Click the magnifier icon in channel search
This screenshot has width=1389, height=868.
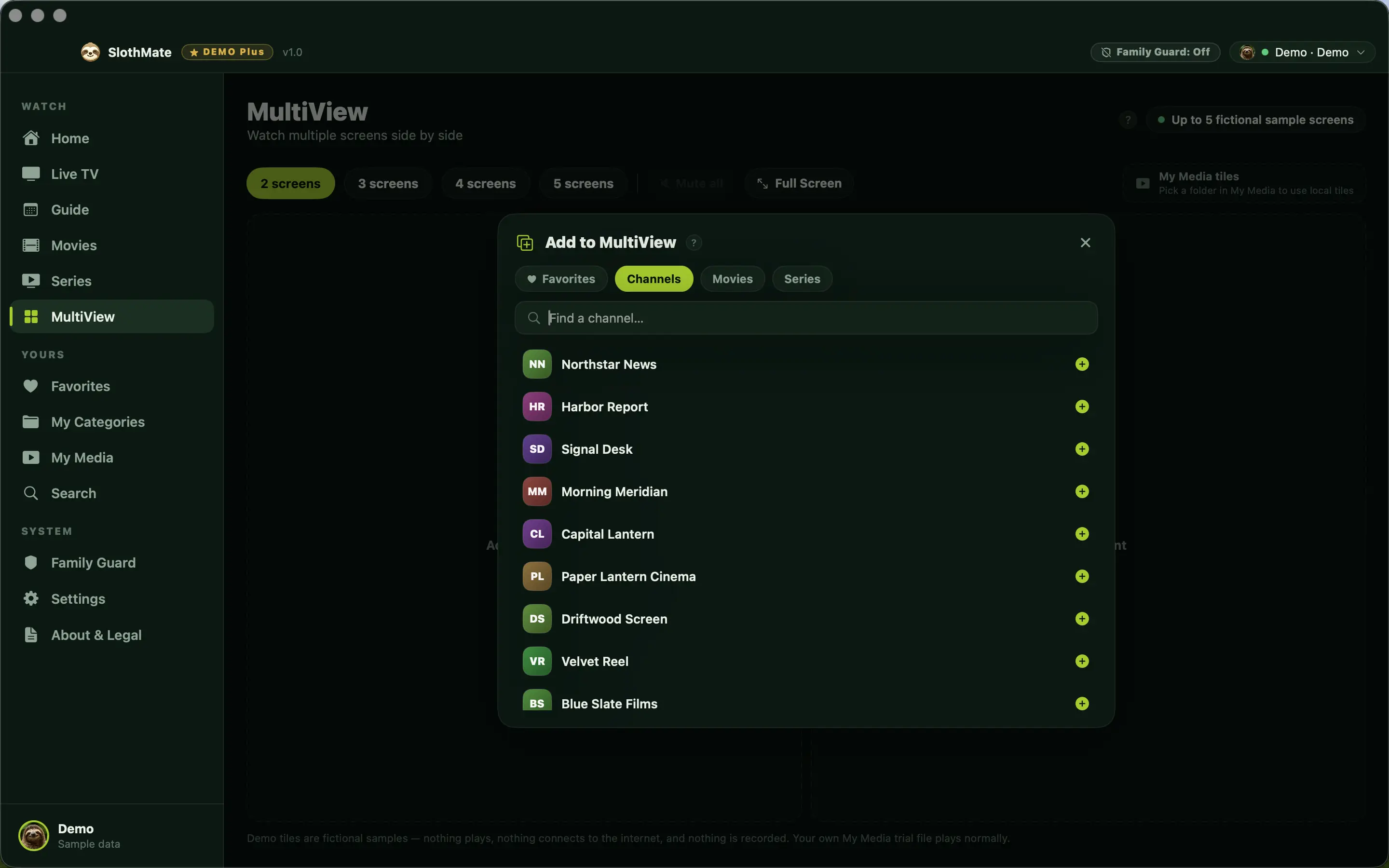(534, 318)
